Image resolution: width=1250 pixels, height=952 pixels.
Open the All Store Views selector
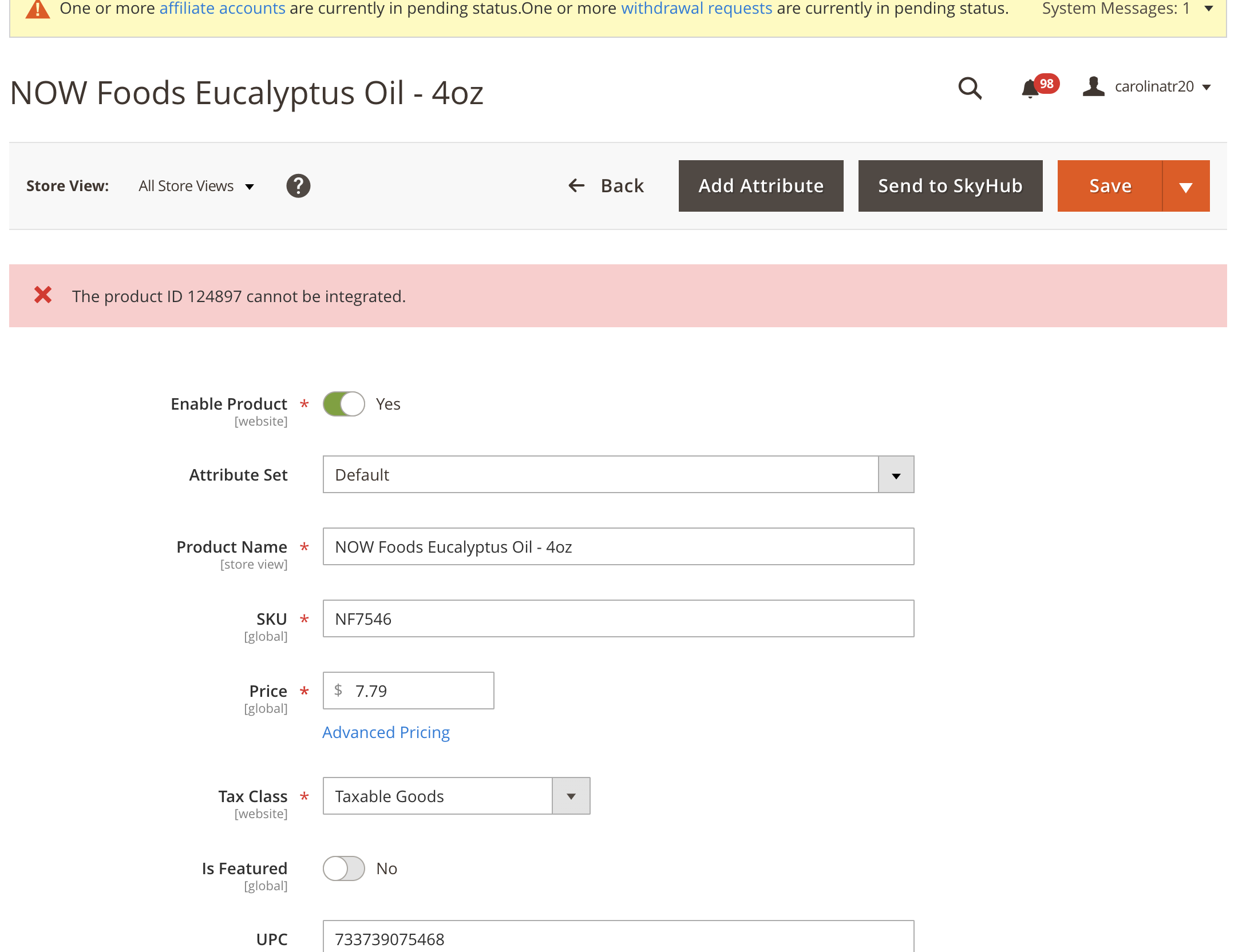pyautogui.click(x=196, y=186)
